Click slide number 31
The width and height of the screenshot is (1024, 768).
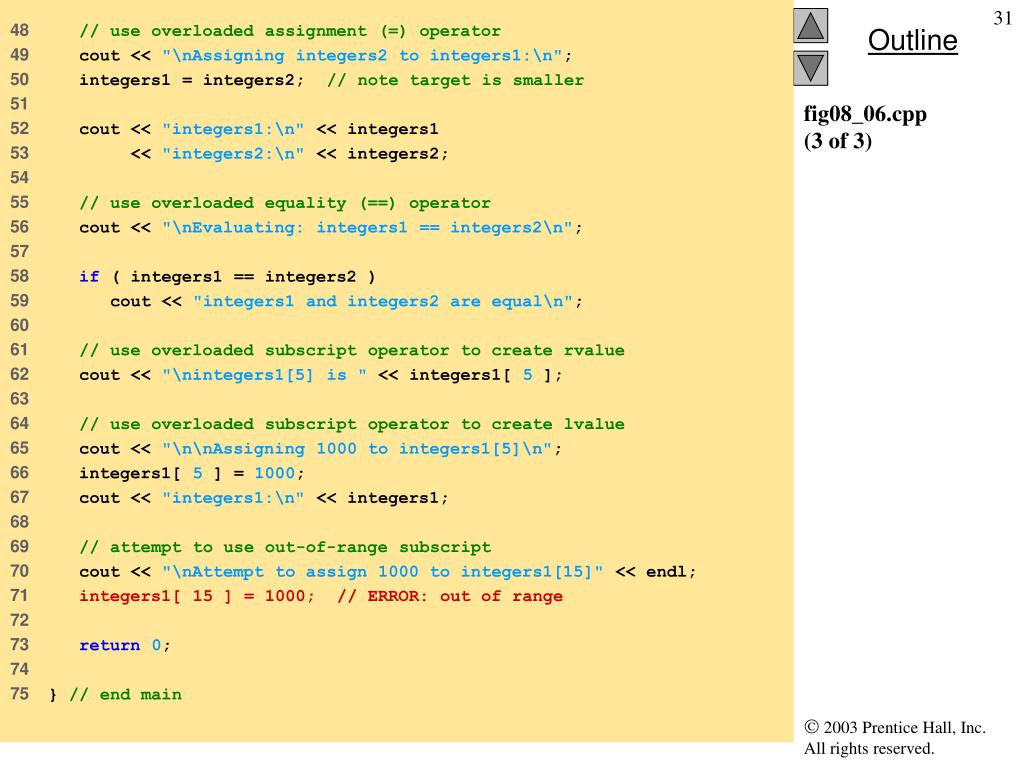1002,18
